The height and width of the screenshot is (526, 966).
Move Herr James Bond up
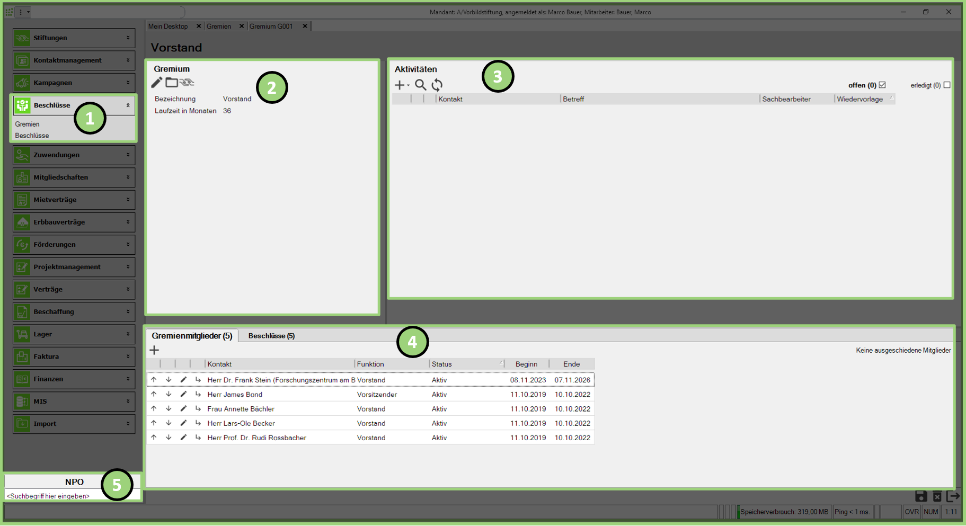[x=154, y=394]
